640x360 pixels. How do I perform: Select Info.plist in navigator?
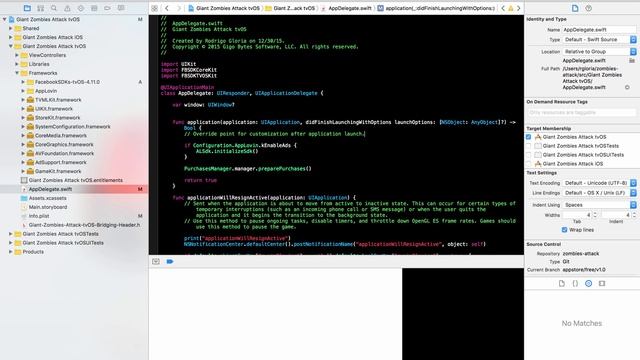point(39,216)
